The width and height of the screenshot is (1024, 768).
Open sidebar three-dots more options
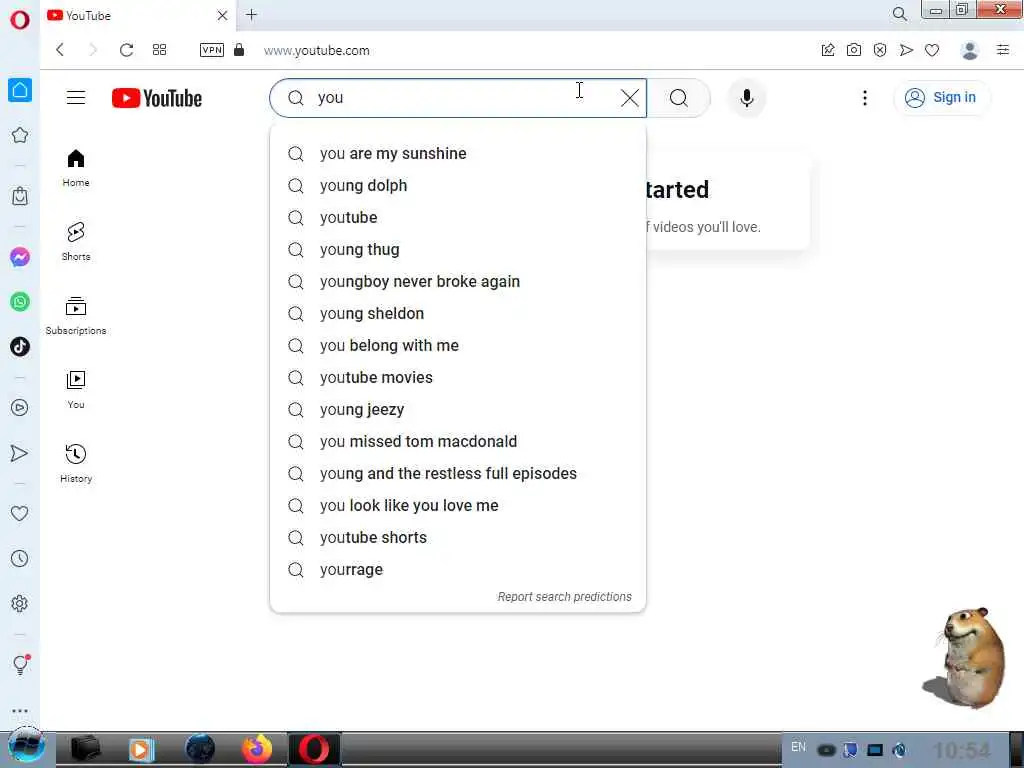coord(20,711)
